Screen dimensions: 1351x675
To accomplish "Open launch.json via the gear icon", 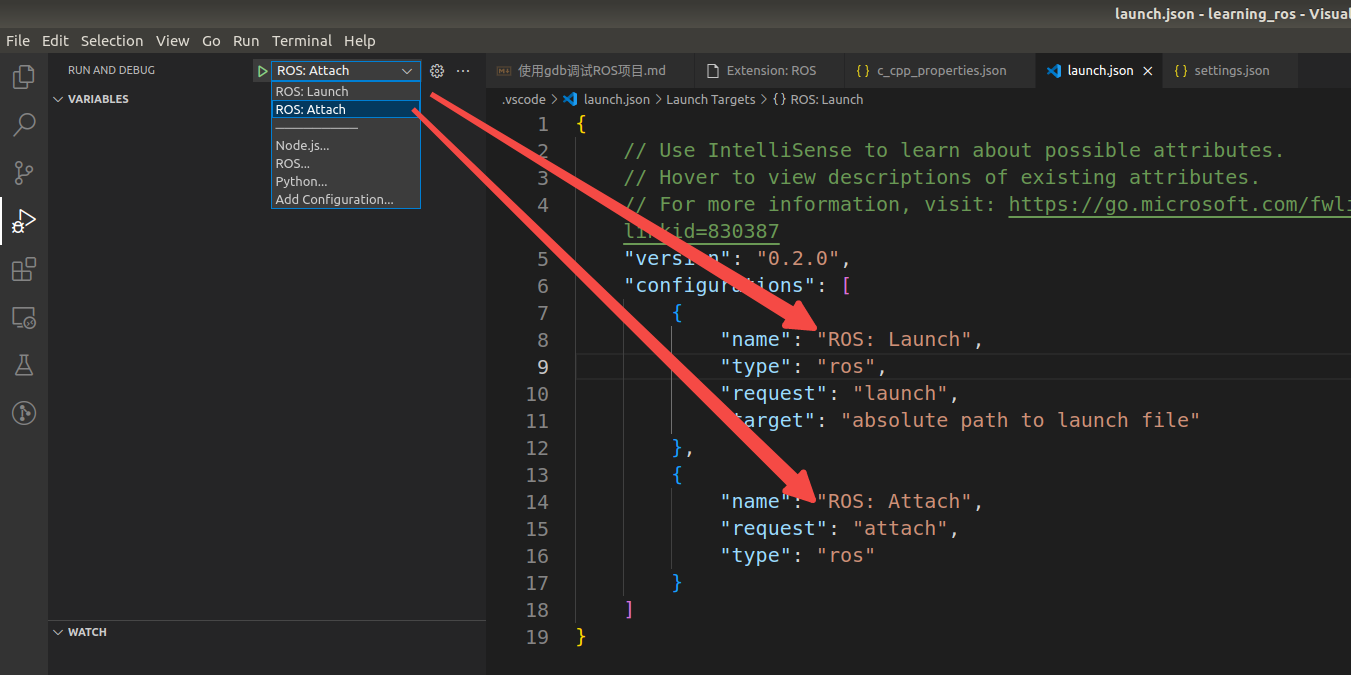I will click(x=437, y=71).
